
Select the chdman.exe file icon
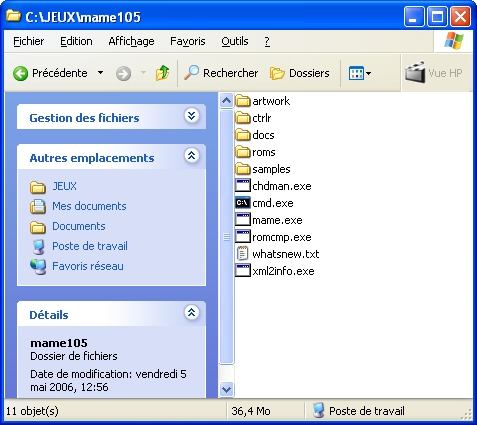point(243,186)
